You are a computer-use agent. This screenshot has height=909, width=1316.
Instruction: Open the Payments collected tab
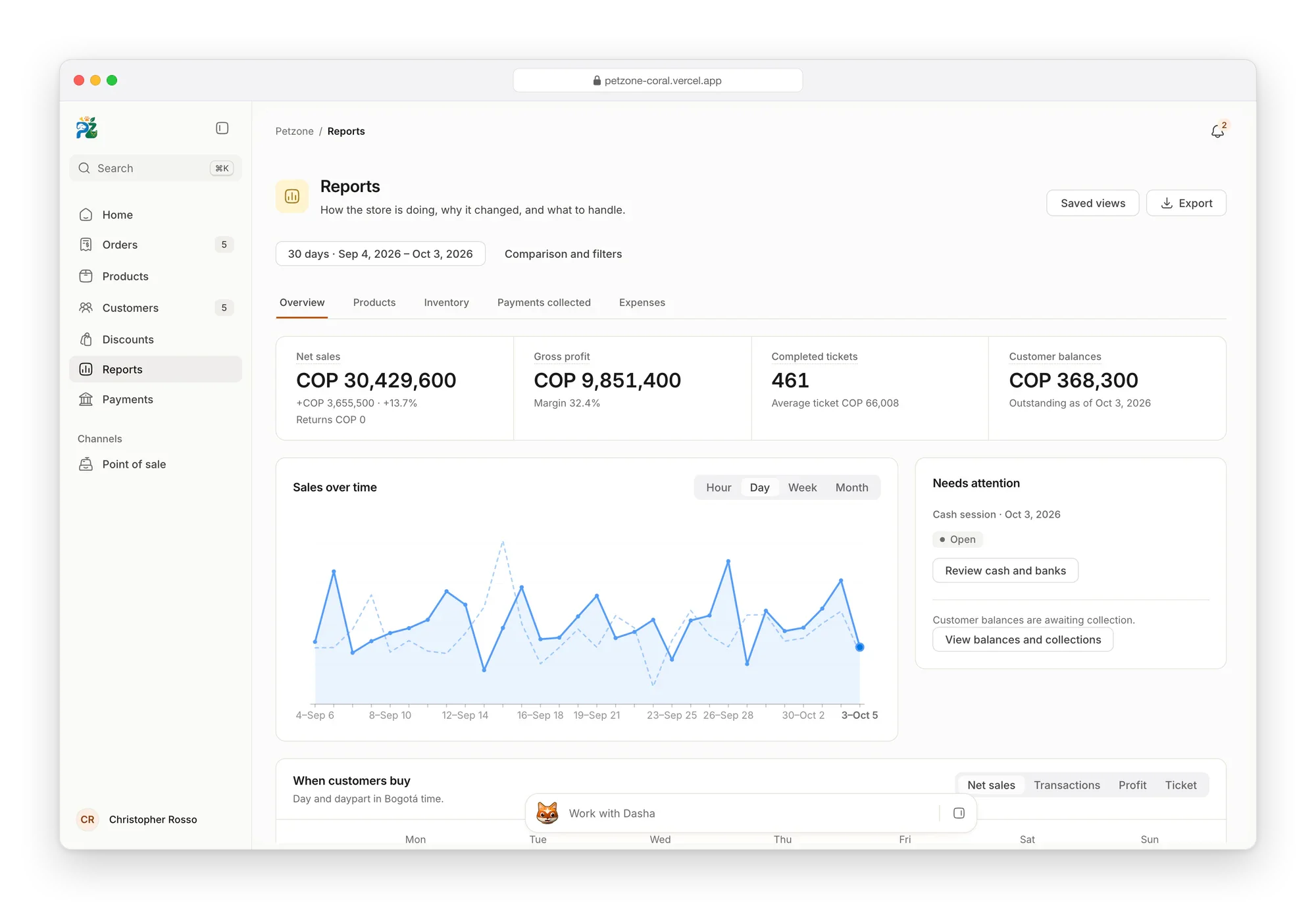544,303
